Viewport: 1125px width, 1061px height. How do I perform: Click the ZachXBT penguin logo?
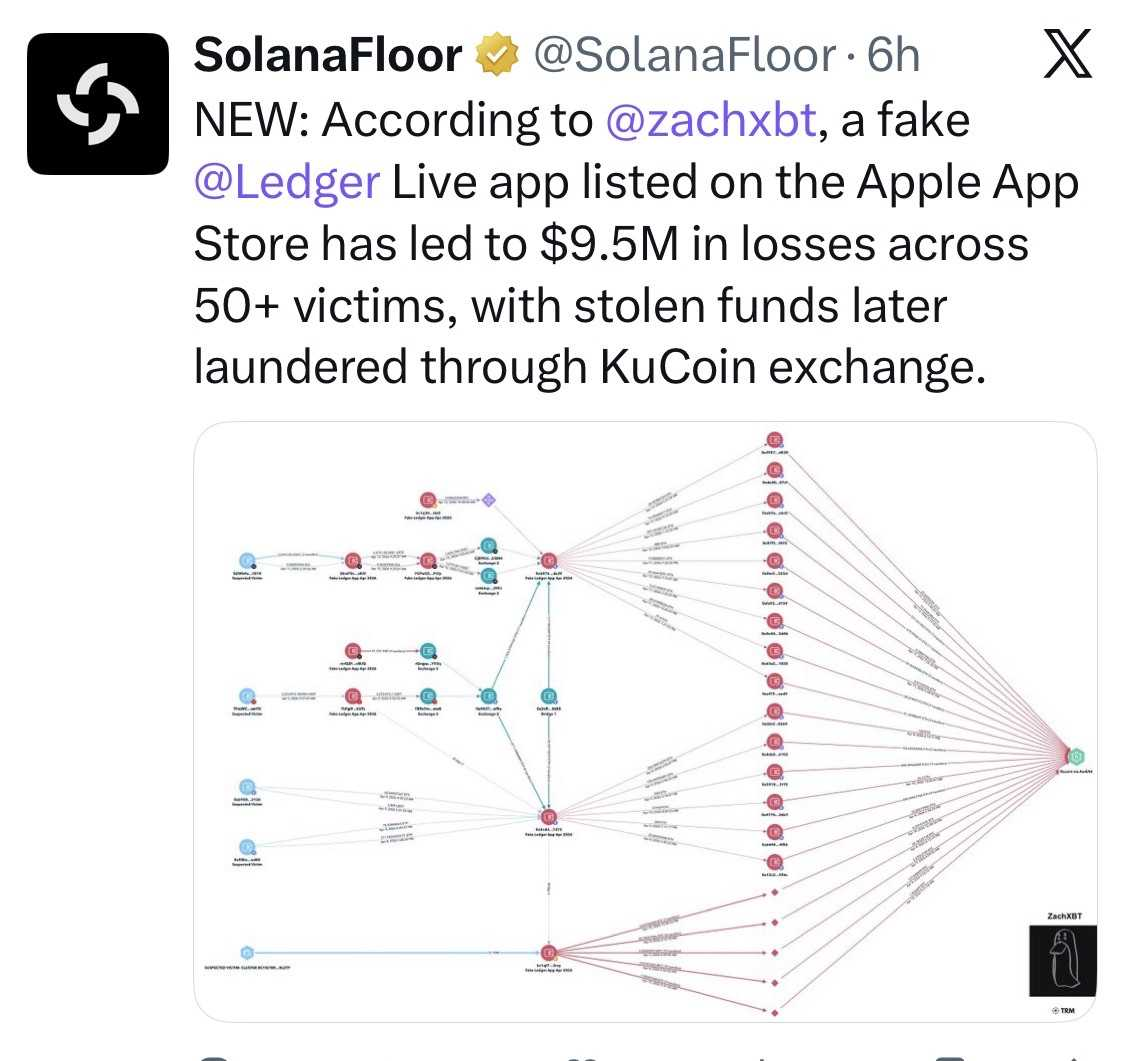[x=1063, y=960]
